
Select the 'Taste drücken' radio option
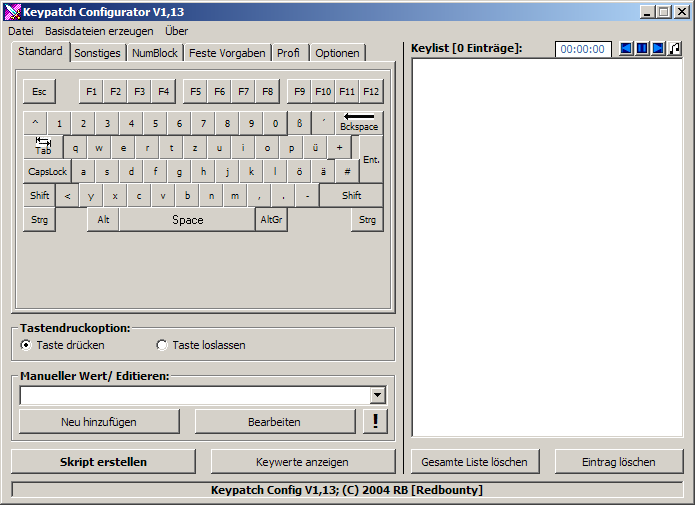26,345
